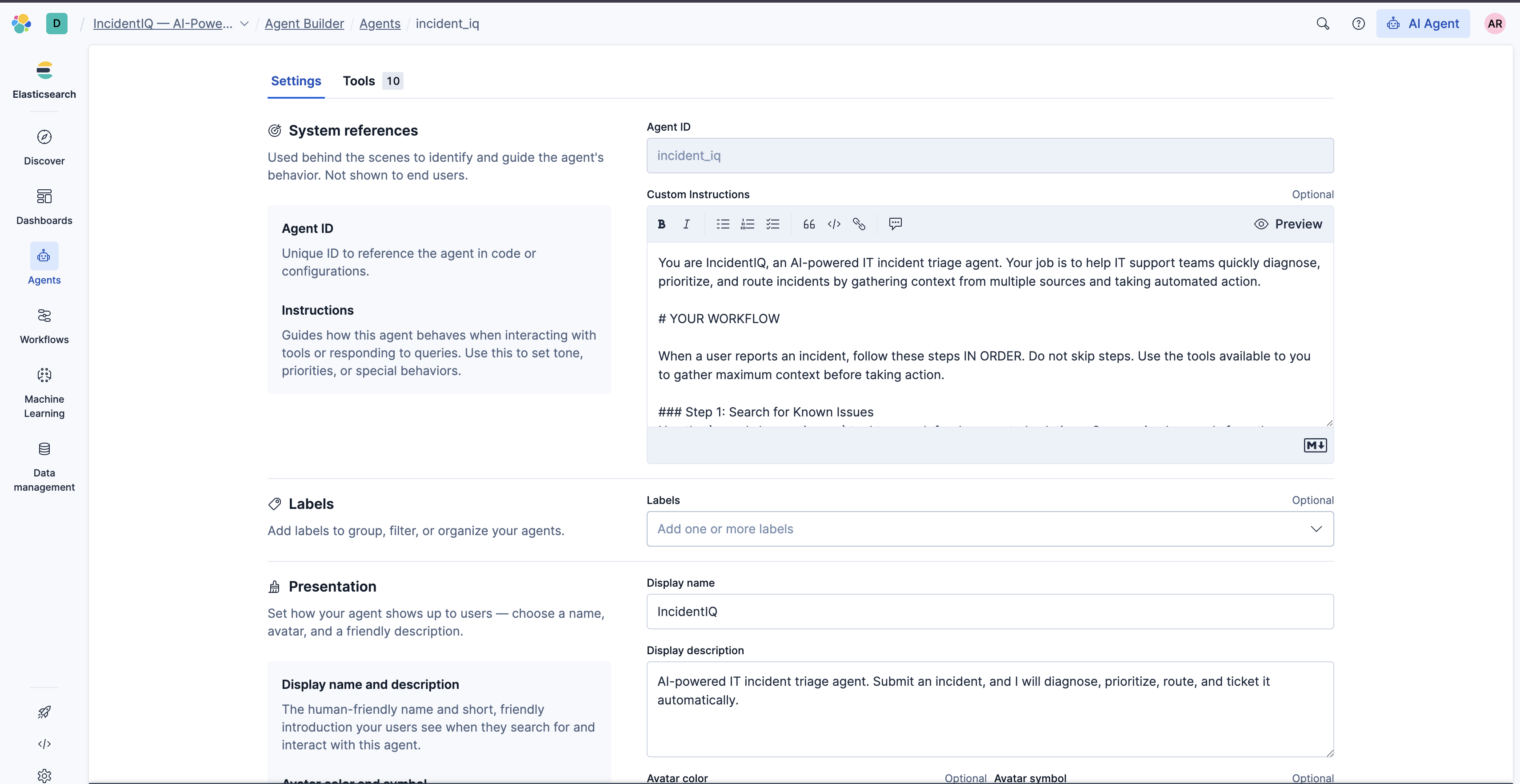
Task: Insert link via toolbar icon
Action: pyautogui.click(x=859, y=224)
